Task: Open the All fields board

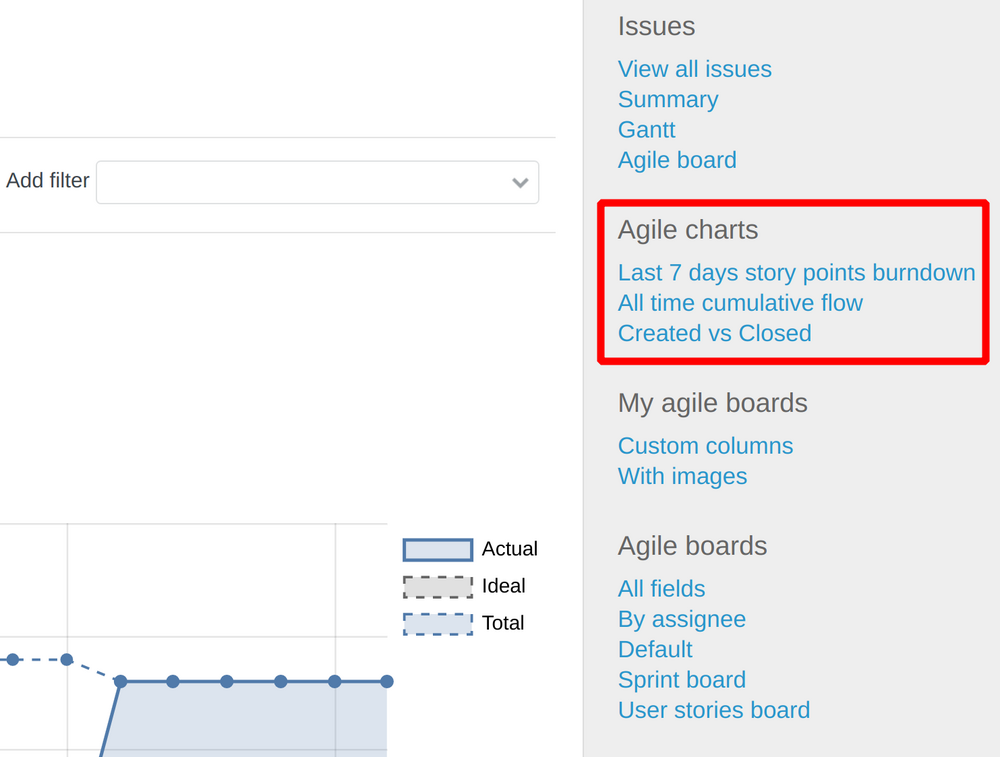Action: pyautogui.click(x=661, y=589)
